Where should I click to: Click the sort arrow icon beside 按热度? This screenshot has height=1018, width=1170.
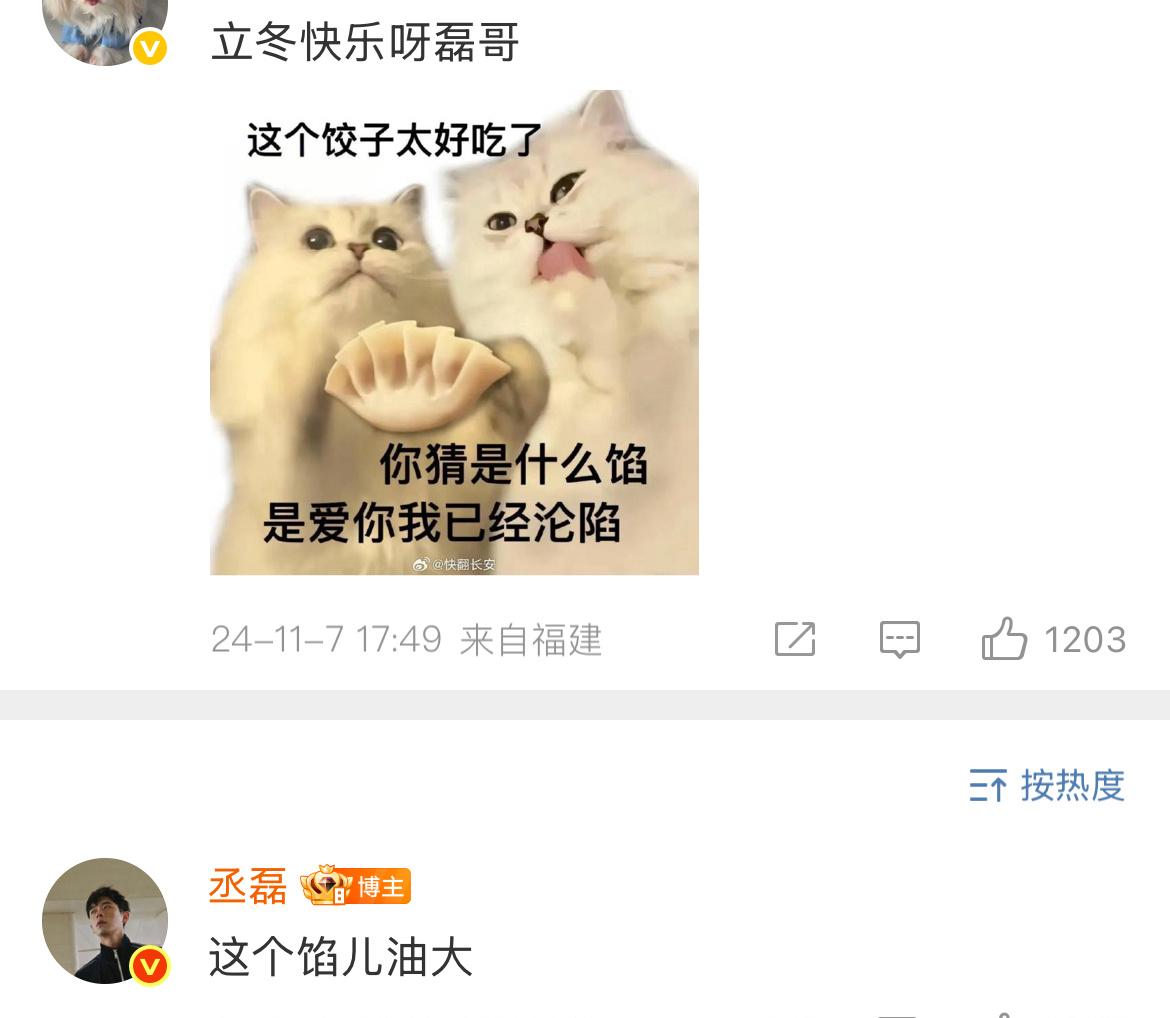(988, 785)
